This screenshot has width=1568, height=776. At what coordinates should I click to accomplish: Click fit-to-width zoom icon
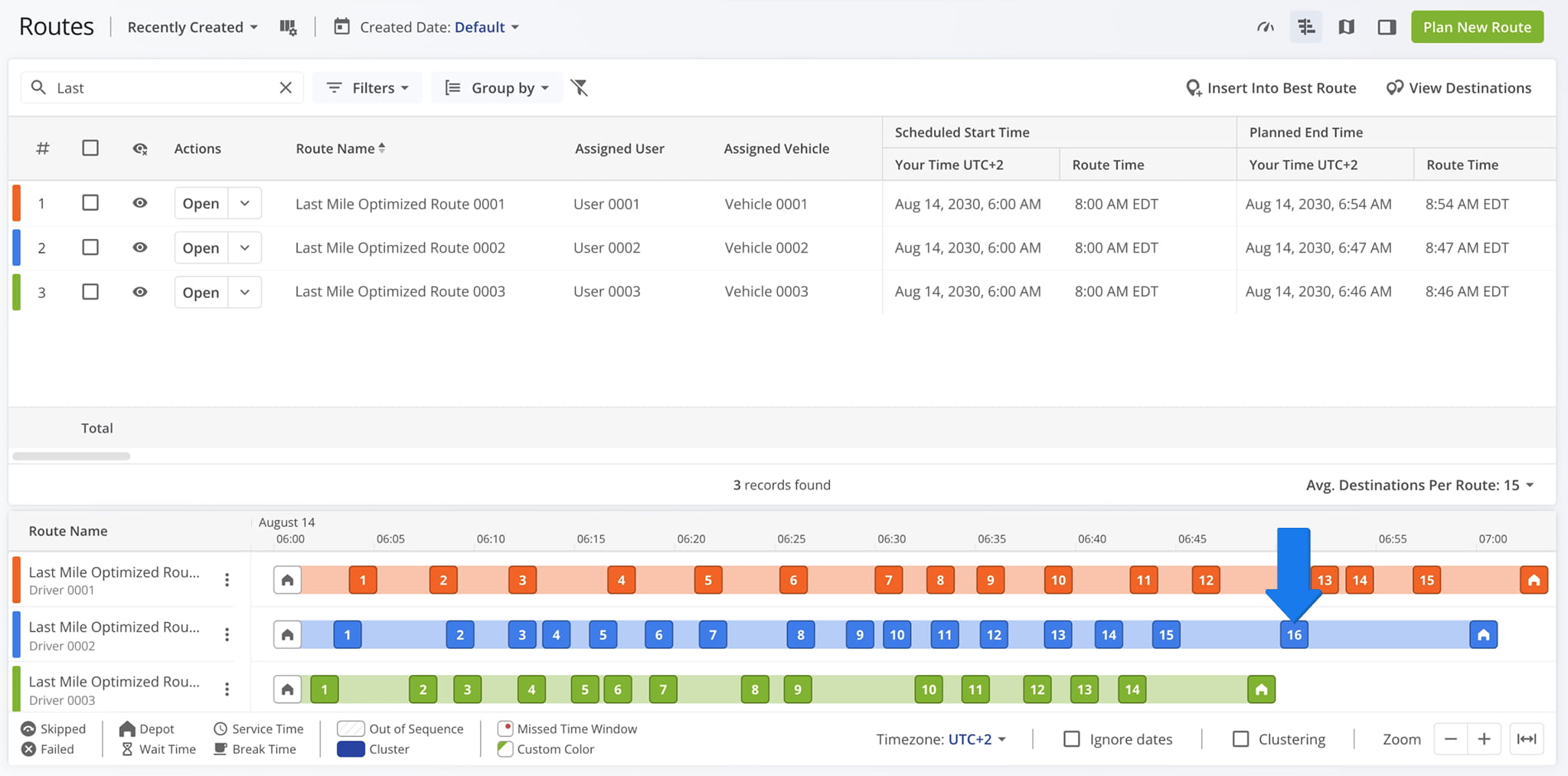[x=1527, y=738]
